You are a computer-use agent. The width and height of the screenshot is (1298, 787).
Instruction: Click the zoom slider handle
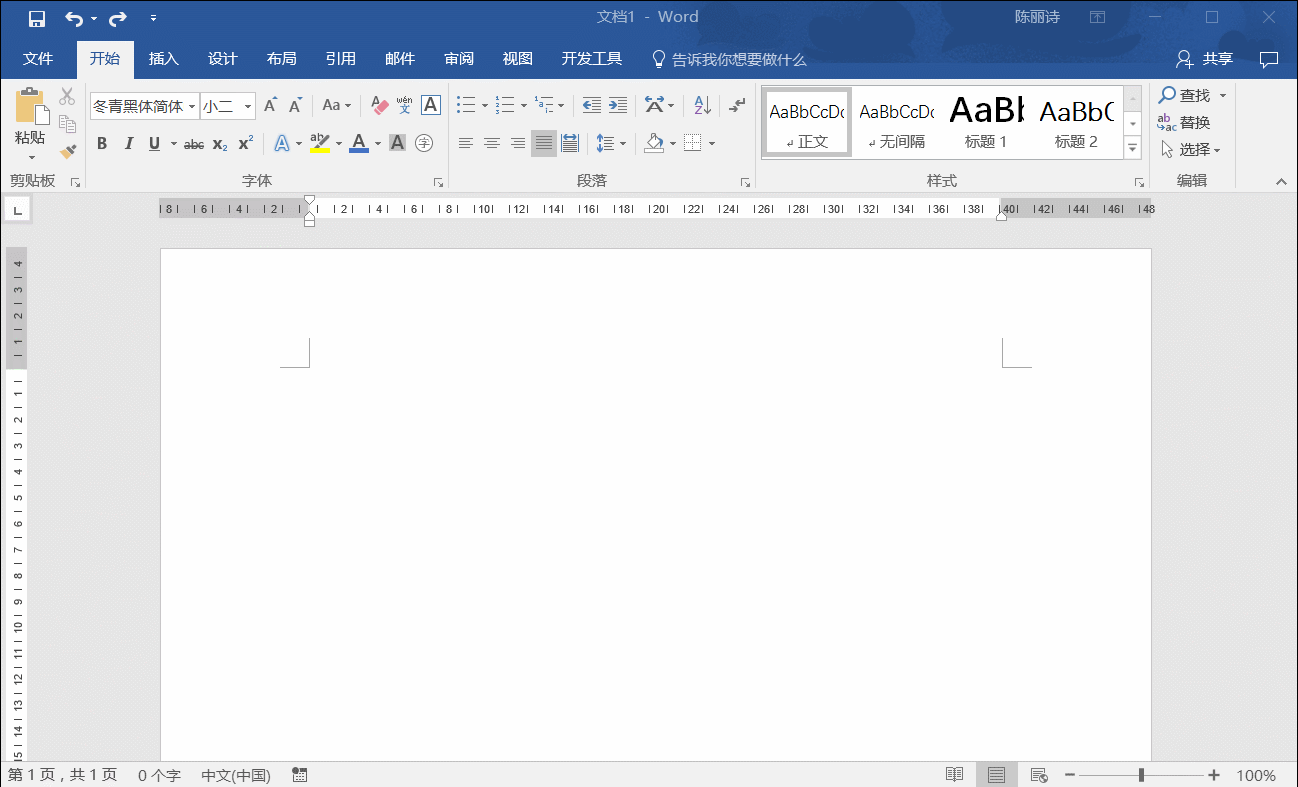click(x=1141, y=775)
